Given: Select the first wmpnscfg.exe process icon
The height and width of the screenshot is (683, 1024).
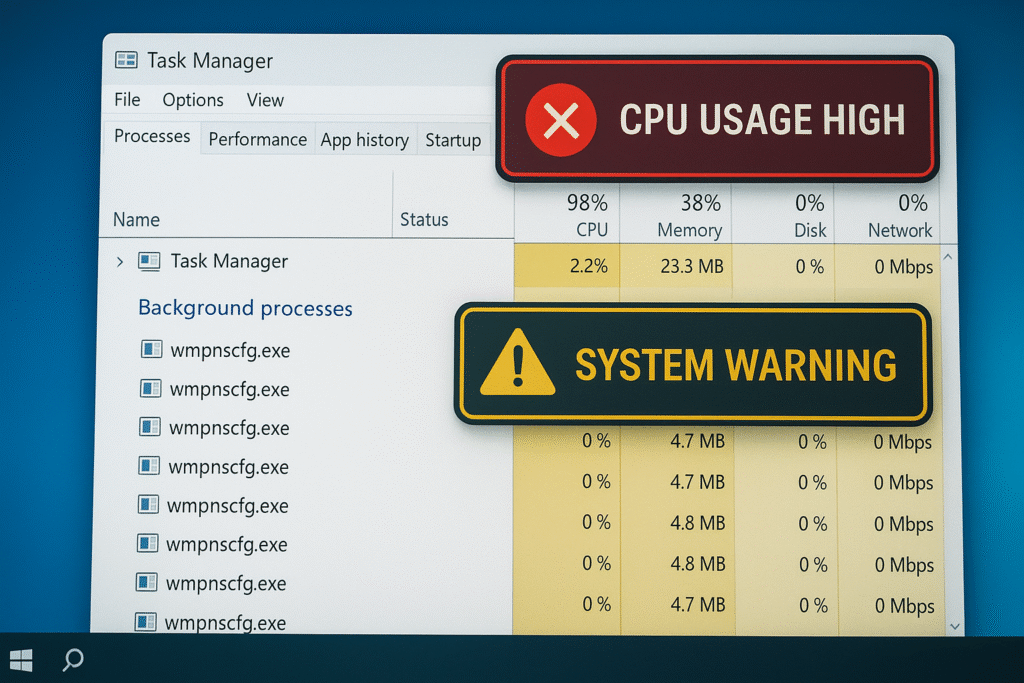Looking at the screenshot, I should (152, 350).
